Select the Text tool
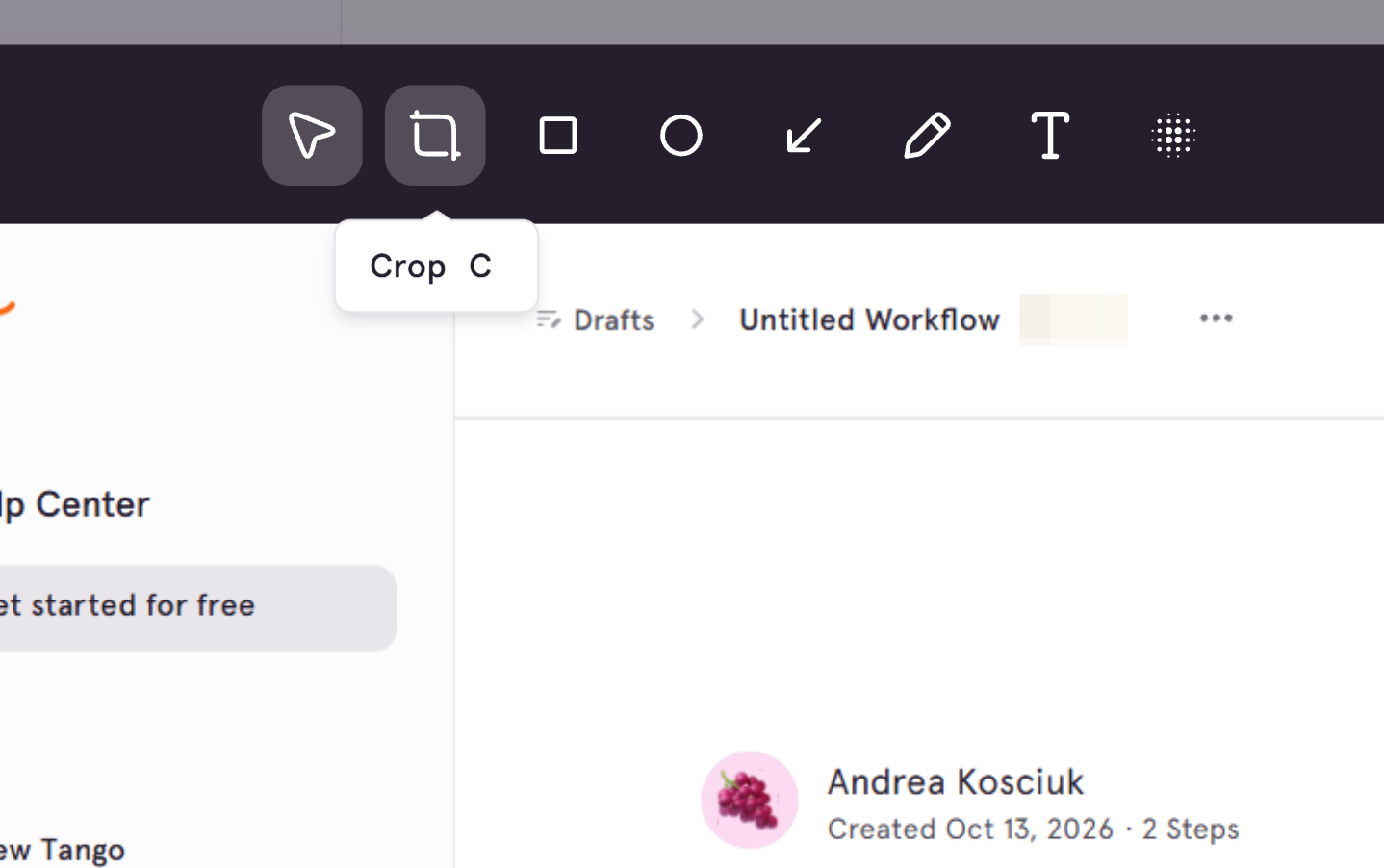Screen dimensions: 1384x868 pyautogui.click(x=1050, y=136)
